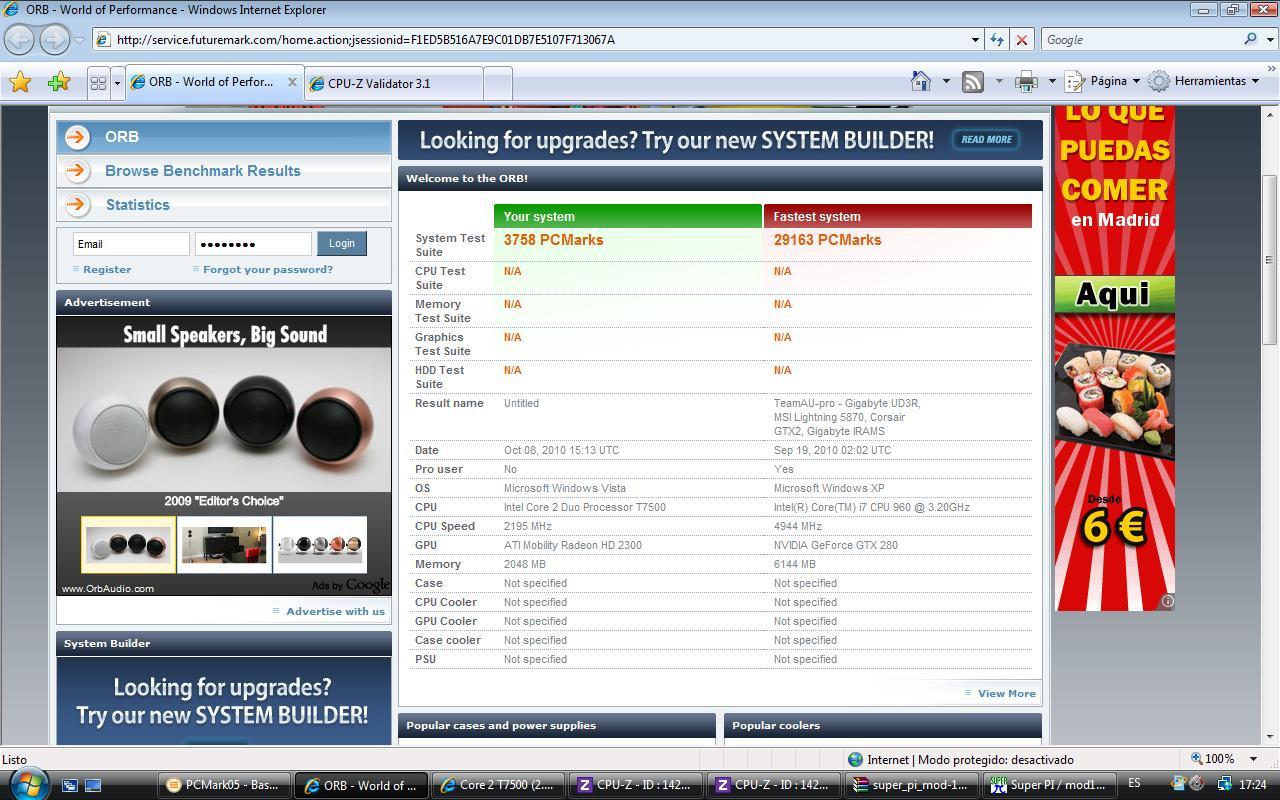Click the 3758 PCMarks score

click(x=553, y=240)
